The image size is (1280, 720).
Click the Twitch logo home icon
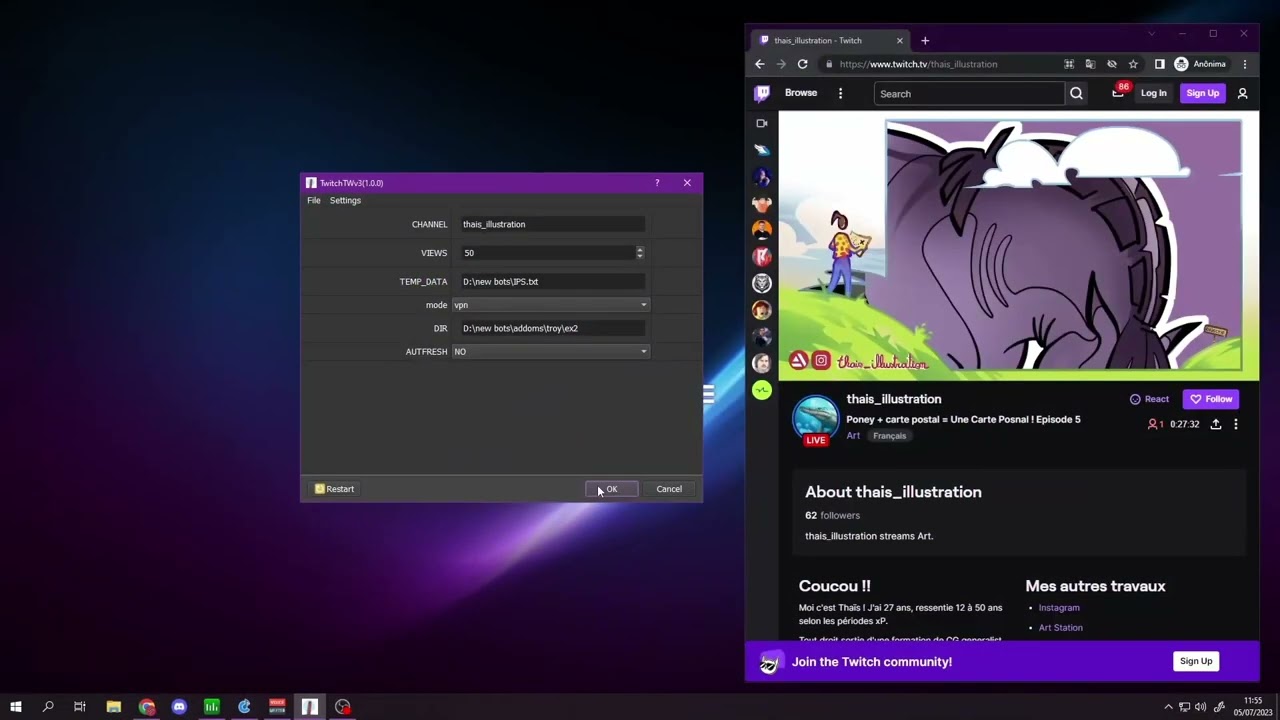pyautogui.click(x=762, y=93)
